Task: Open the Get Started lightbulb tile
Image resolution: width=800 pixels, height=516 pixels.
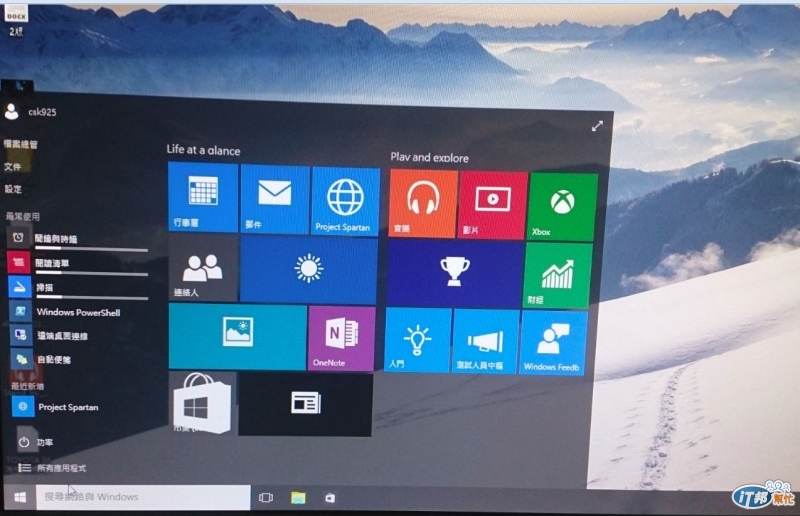Action: pos(418,340)
